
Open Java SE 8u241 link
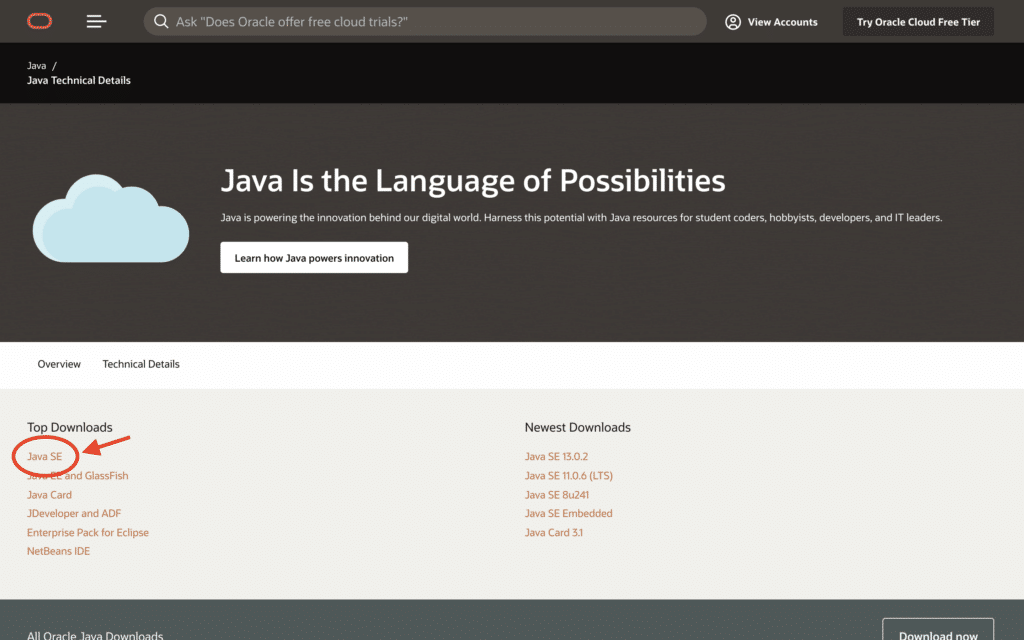pyautogui.click(x=554, y=495)
